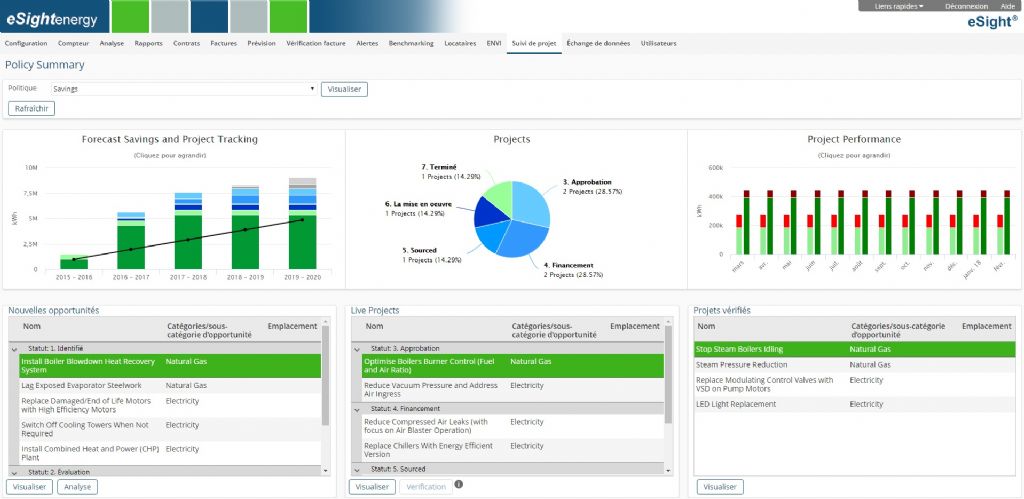The image size is (1024, 499).
Task: Click the eSight brand mark top right
Action: point(994,21)
